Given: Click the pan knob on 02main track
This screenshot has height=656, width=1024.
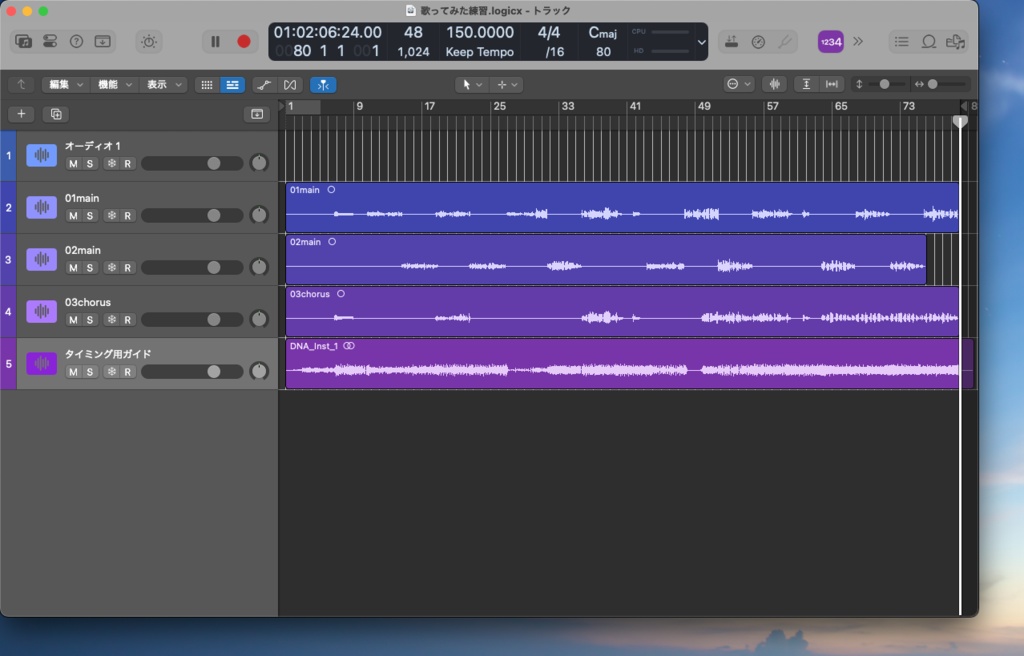Looking at the screenshot, I should pyautogui.click(x=259, y=267).
